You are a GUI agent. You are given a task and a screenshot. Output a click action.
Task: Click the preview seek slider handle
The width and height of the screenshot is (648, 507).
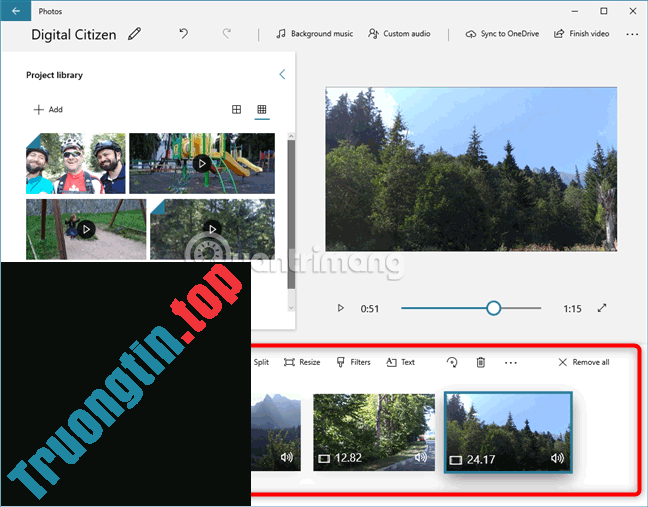click(493, 308)
